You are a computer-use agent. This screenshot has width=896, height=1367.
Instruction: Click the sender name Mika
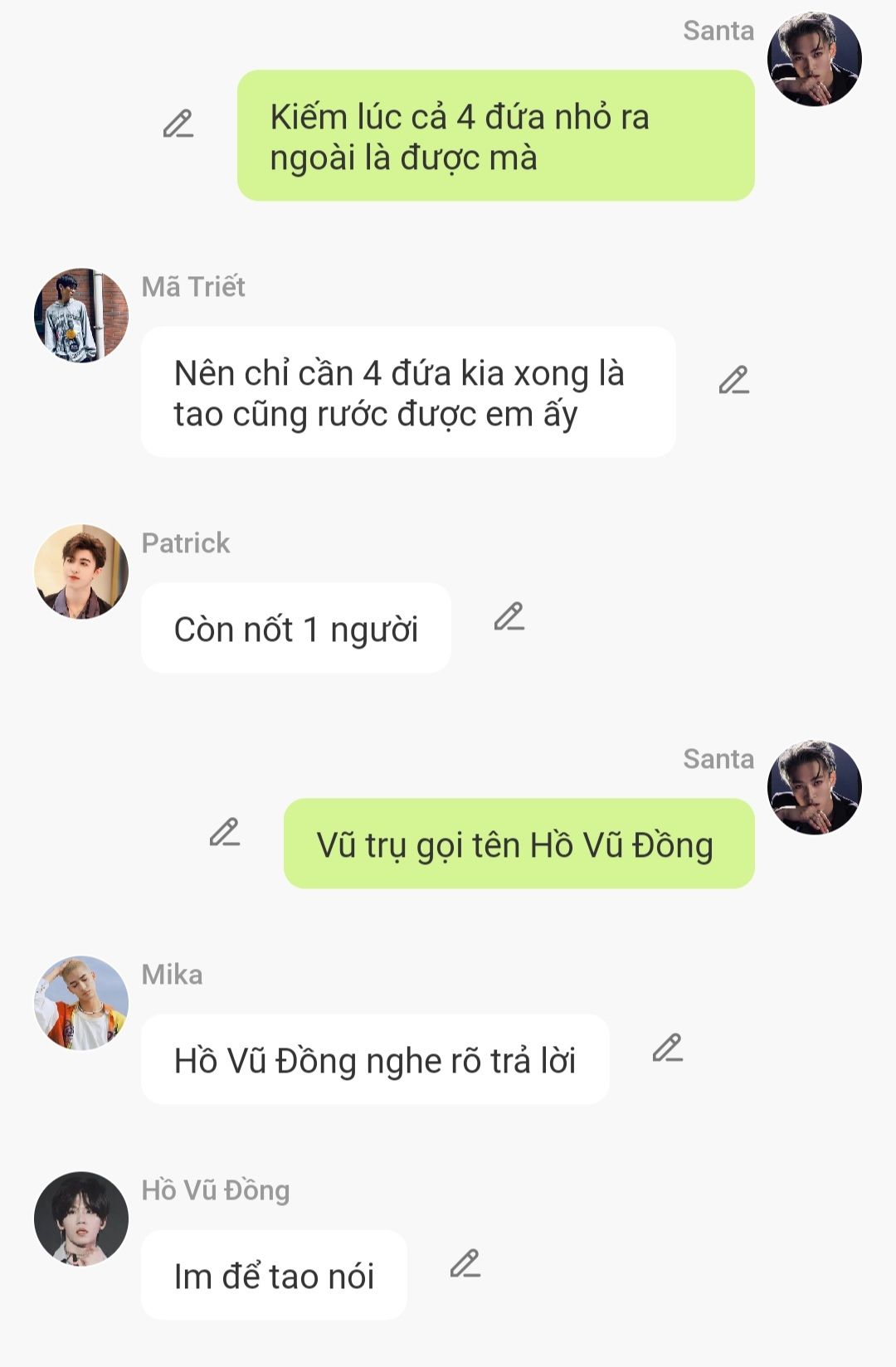[172, 975]
